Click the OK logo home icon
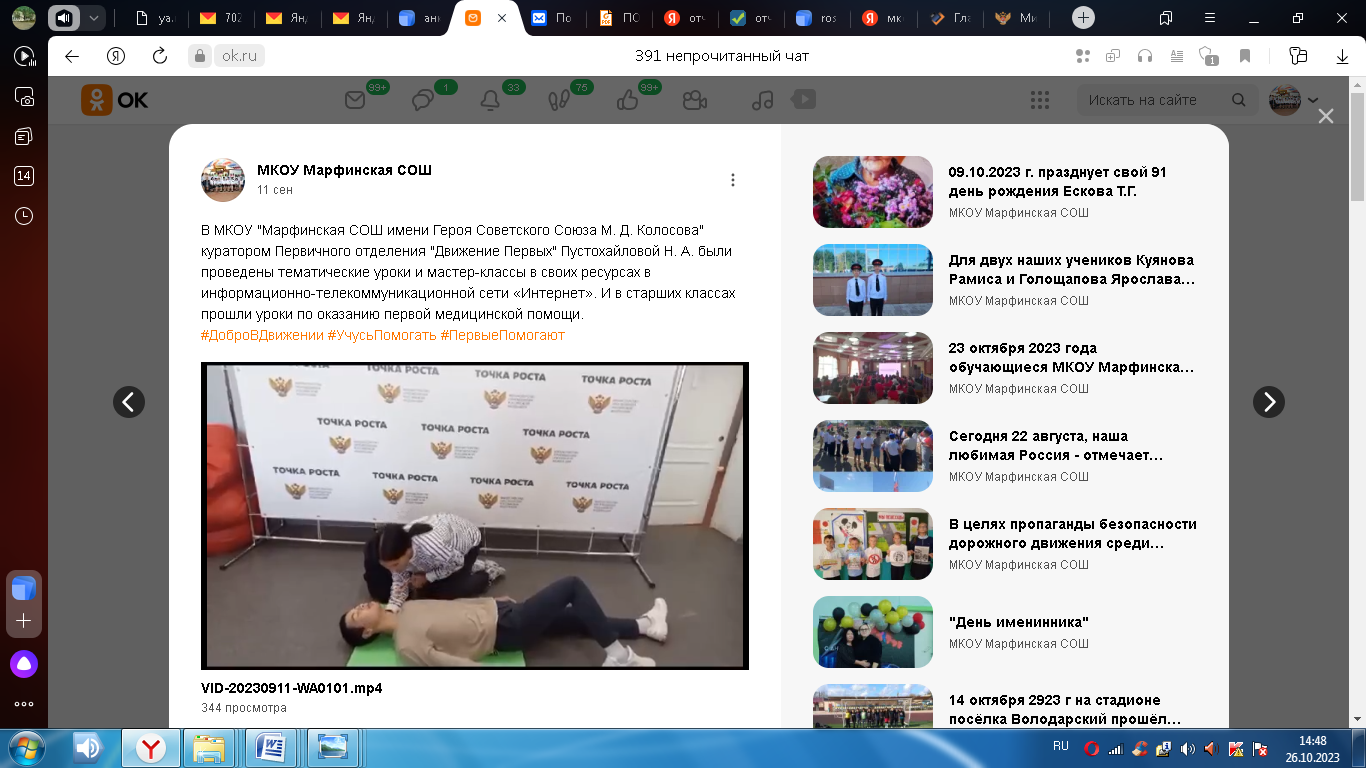Image resolution: width=1366 pixels, height=768 pixels. click(x=115, y=100)
